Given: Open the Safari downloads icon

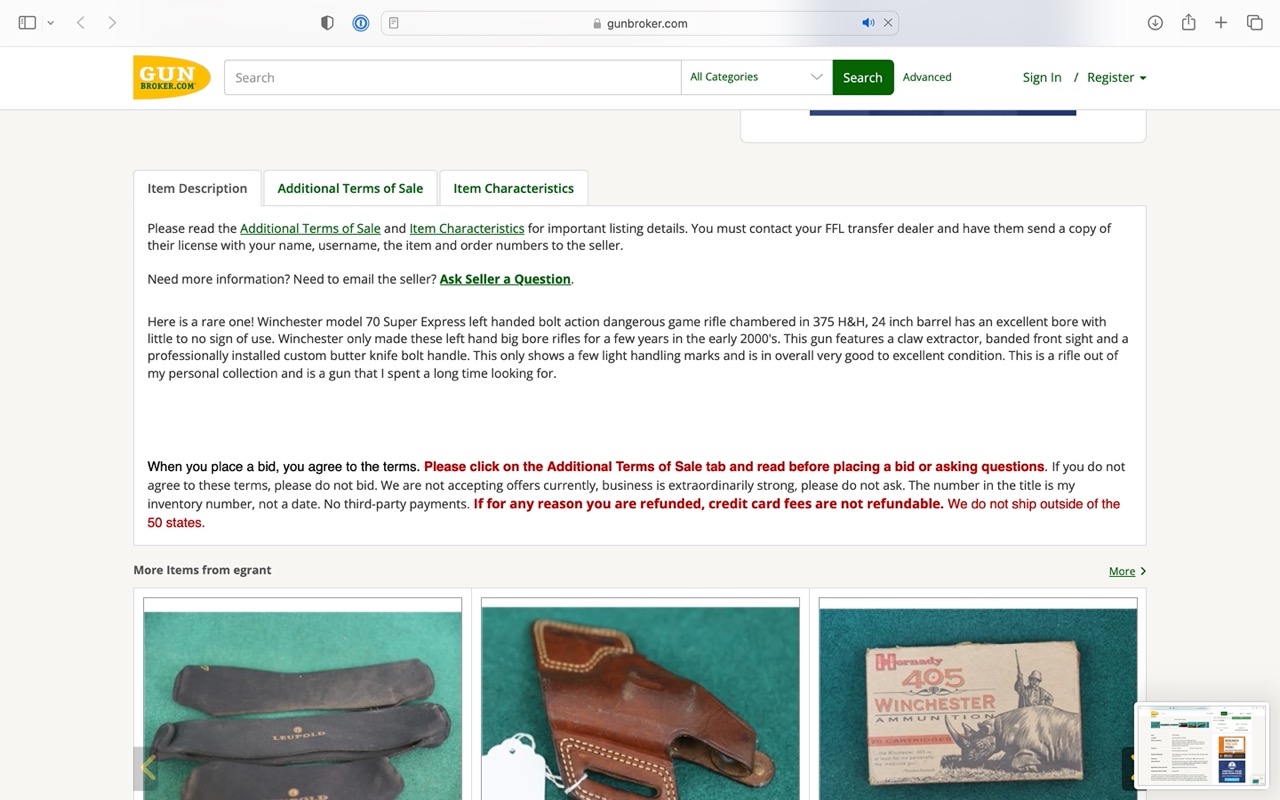Looking at the screenshot, I should [1155, 23].
